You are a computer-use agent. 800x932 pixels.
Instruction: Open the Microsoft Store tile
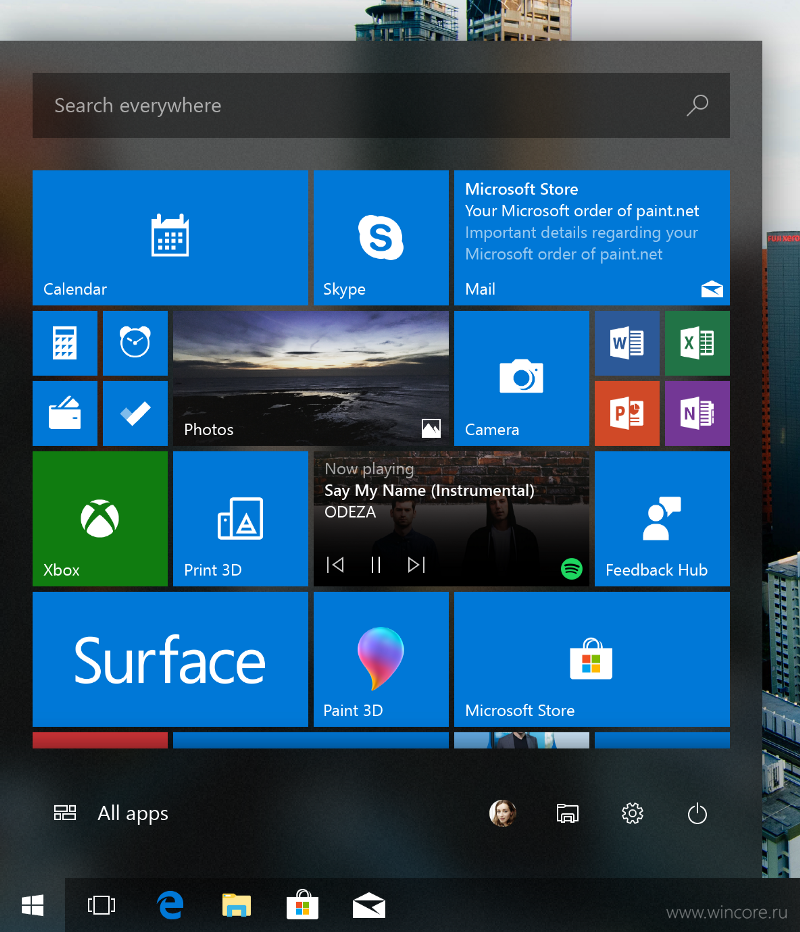point(592,659)
